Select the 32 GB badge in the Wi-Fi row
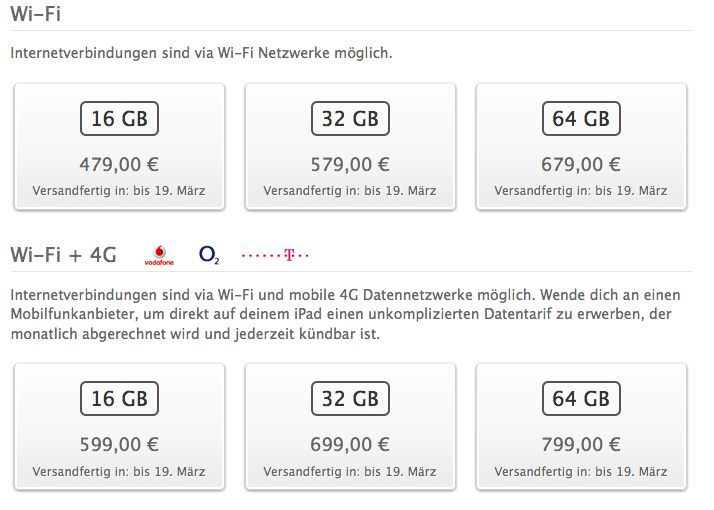The height and width of the screenshot is (510, 714). point(350,119)
